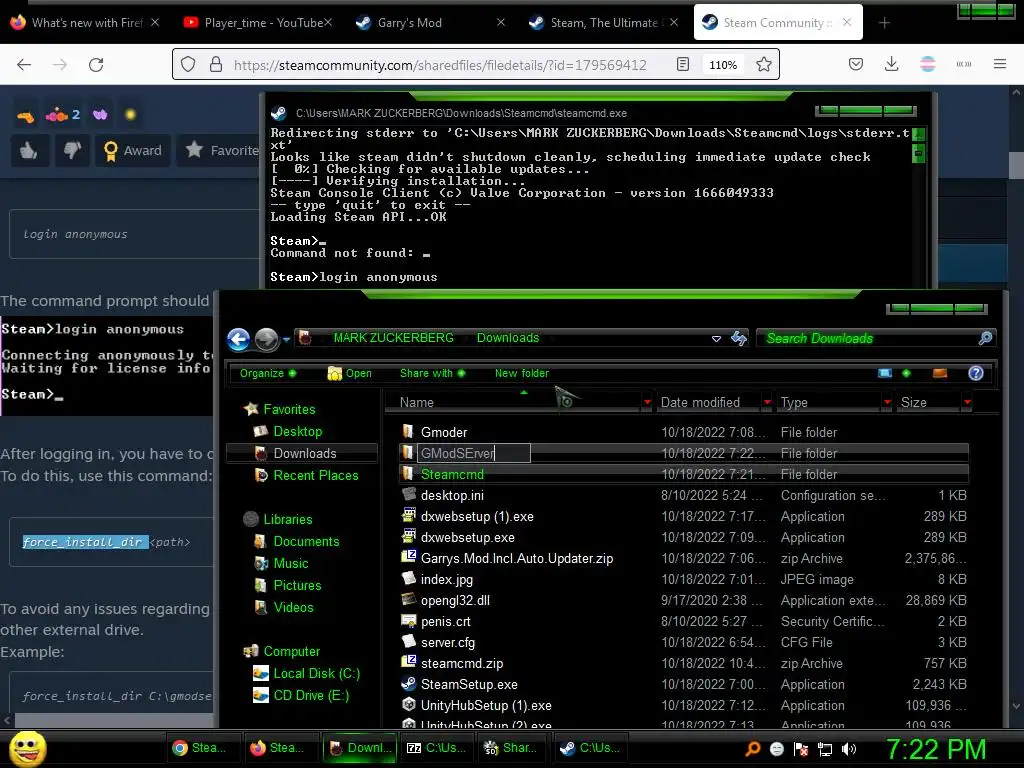Open Firefox downloads panel
This screenshot has height=768, width=1024.
pos(891,64)
